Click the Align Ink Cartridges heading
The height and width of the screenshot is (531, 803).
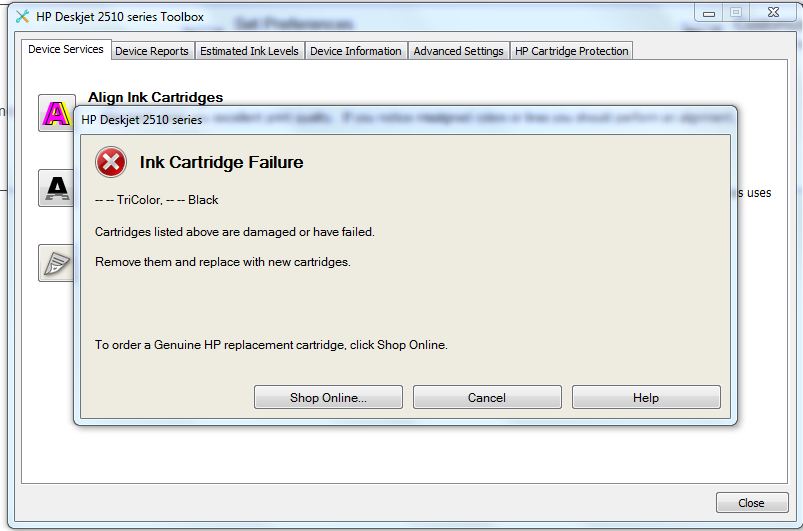[x=156, y=97]
